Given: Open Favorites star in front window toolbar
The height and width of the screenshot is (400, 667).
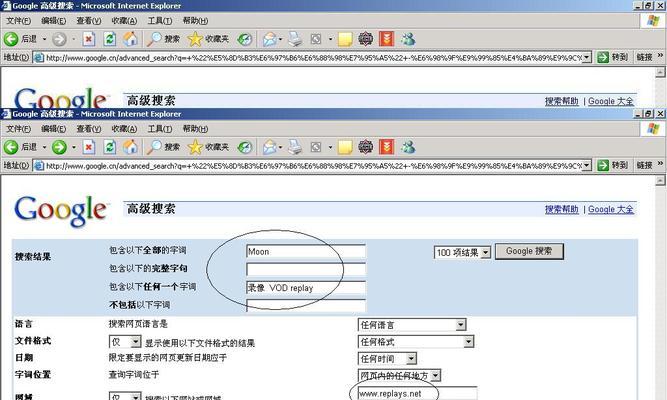Looking at the screenshot, I should coord(195,147).
